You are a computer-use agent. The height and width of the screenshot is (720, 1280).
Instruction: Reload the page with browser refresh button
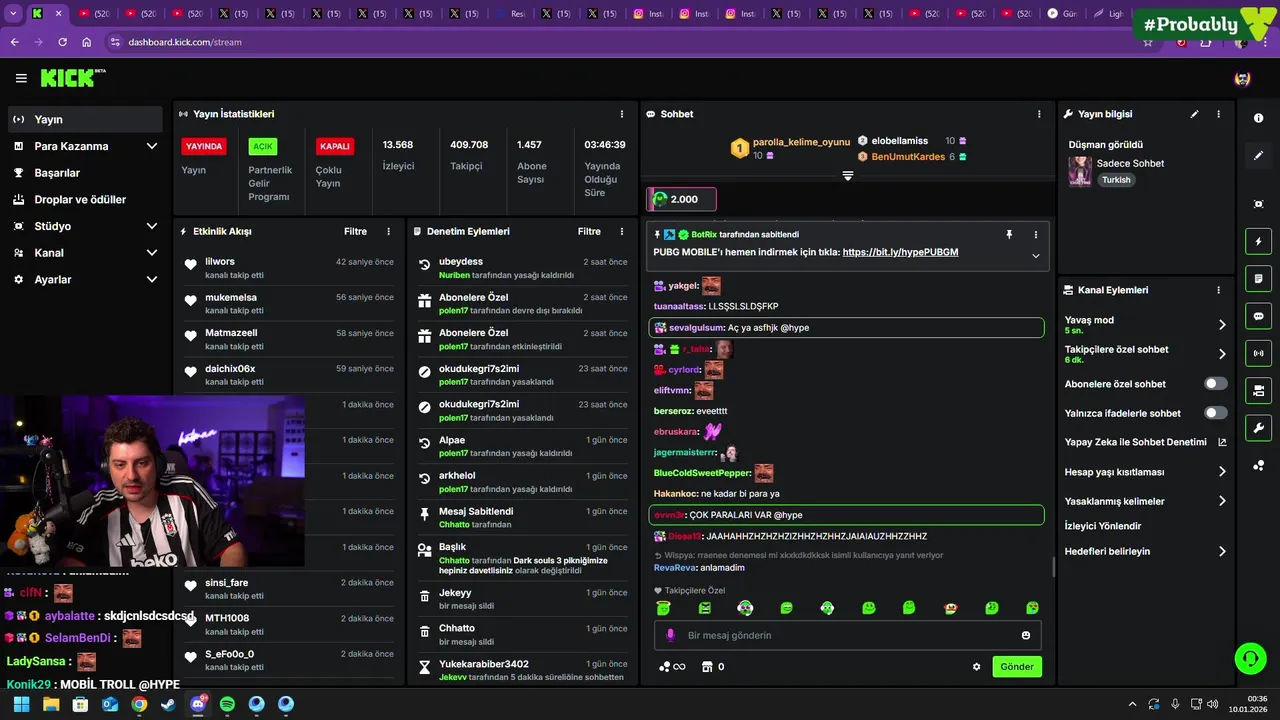[x=62, y=42]
